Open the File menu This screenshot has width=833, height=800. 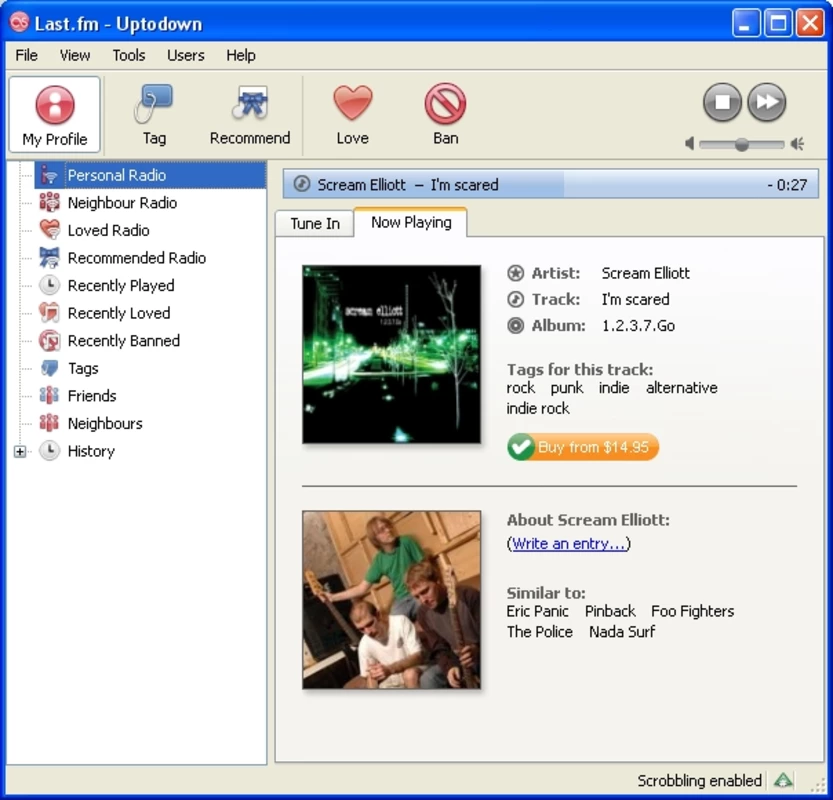coord(27,55)
